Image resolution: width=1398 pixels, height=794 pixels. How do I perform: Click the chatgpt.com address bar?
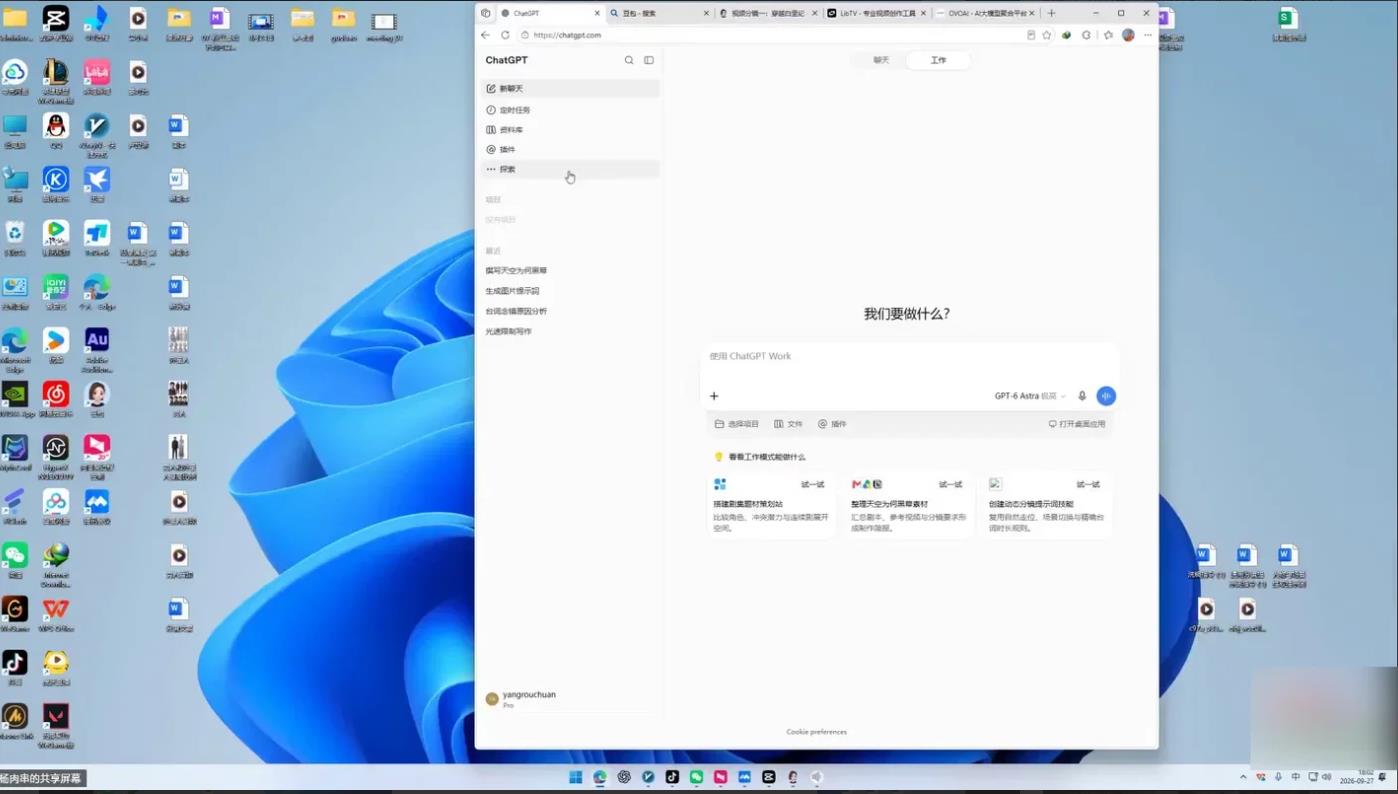770,35
